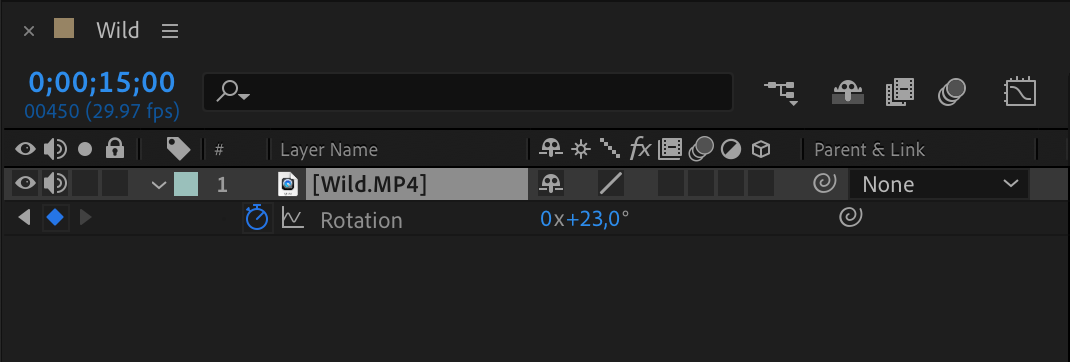Mute the Wild.MP4 layer audio

tap(55, 183)
